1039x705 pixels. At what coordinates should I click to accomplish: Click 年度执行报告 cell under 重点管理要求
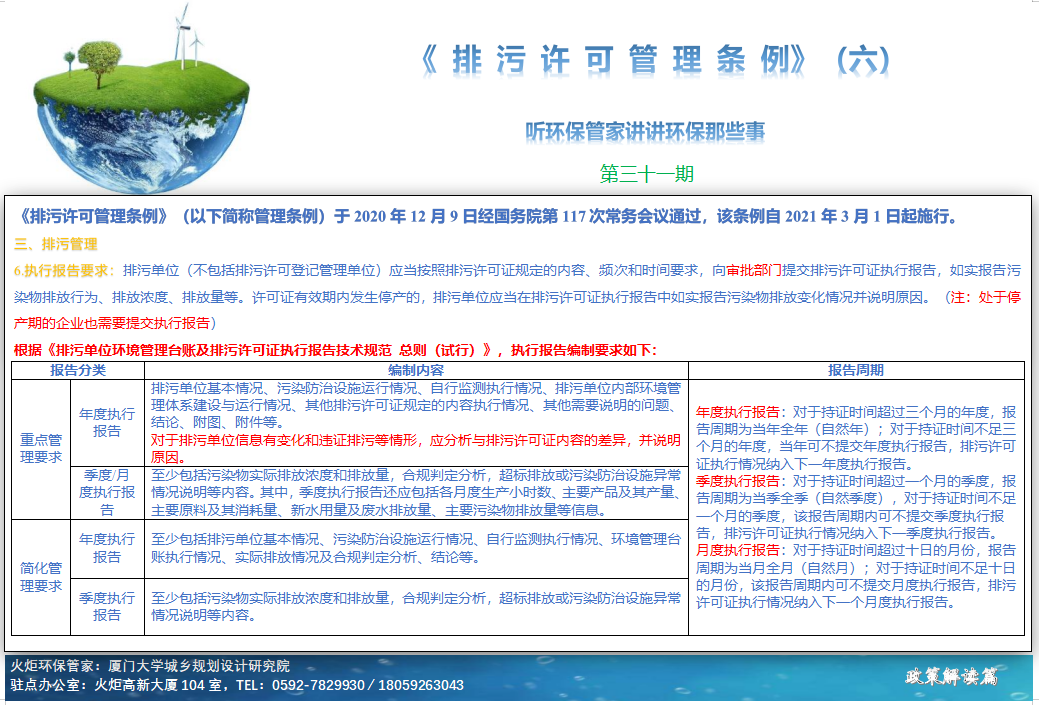click(107, 423)
